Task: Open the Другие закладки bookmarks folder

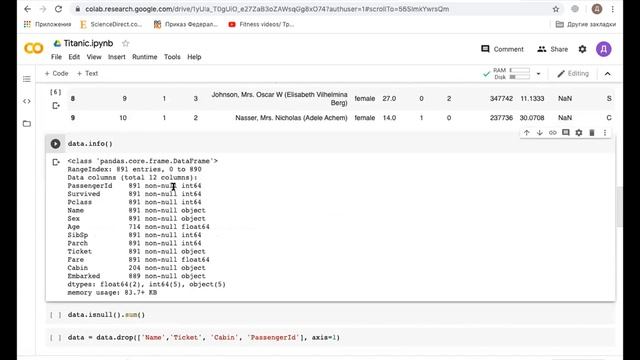Action: (586, 24)
